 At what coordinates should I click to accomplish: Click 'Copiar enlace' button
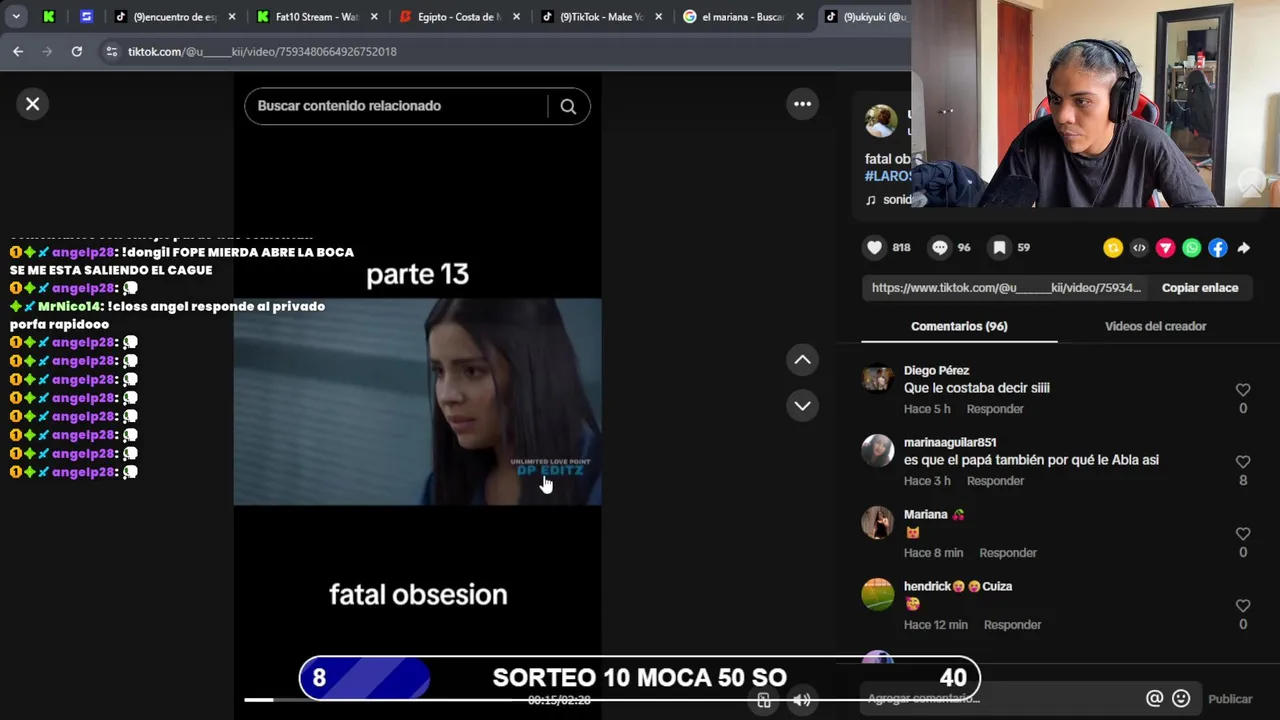tap(1200, 288)
